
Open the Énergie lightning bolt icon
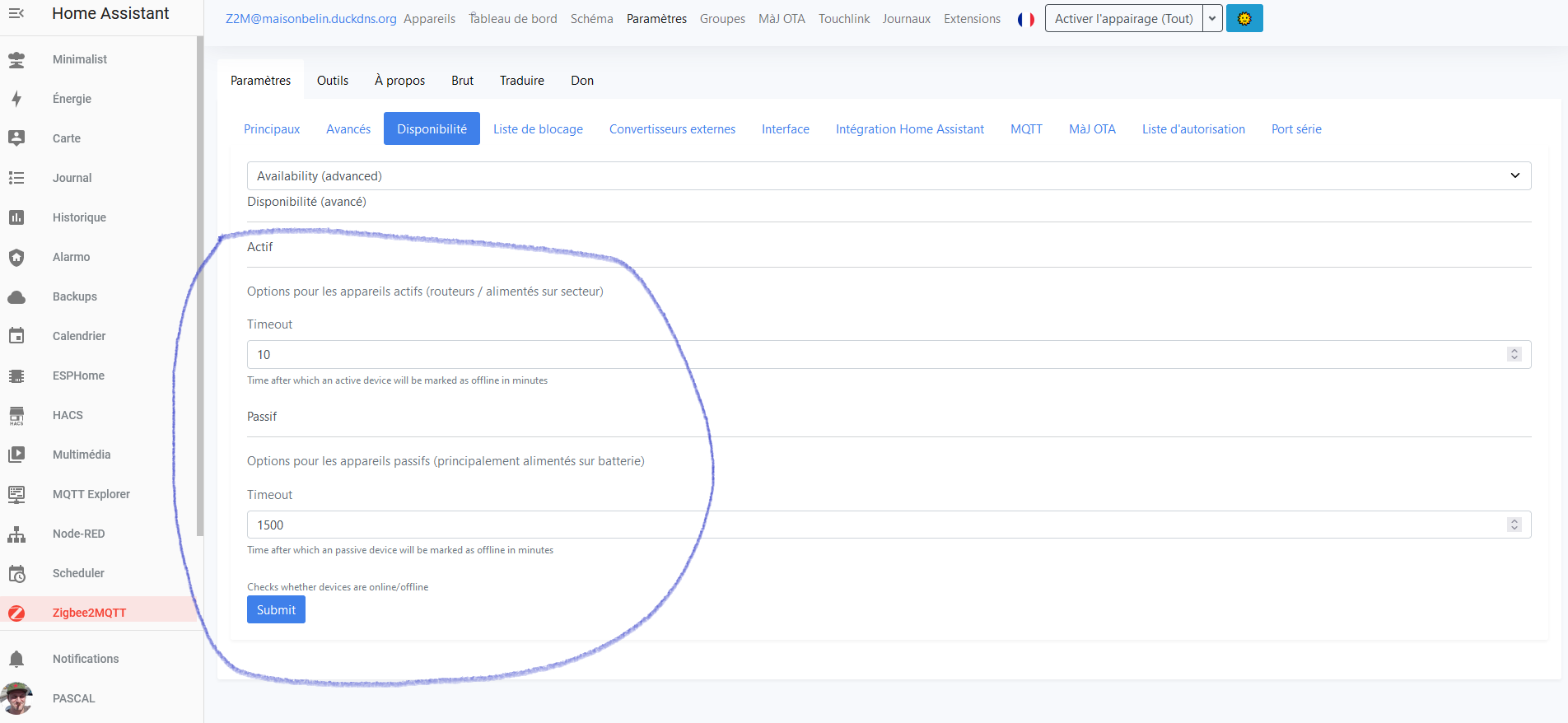(16, 99)
